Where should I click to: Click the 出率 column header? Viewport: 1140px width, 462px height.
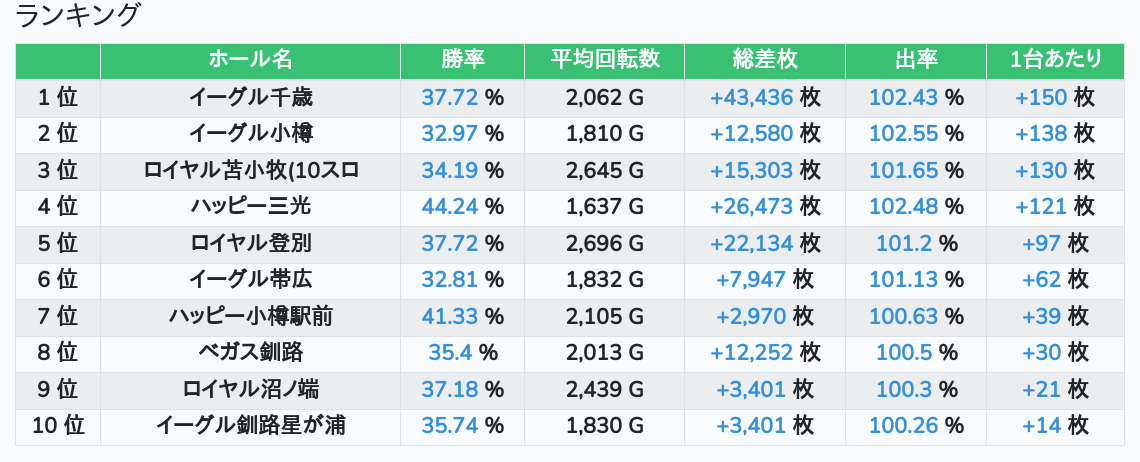coord(915,60)
